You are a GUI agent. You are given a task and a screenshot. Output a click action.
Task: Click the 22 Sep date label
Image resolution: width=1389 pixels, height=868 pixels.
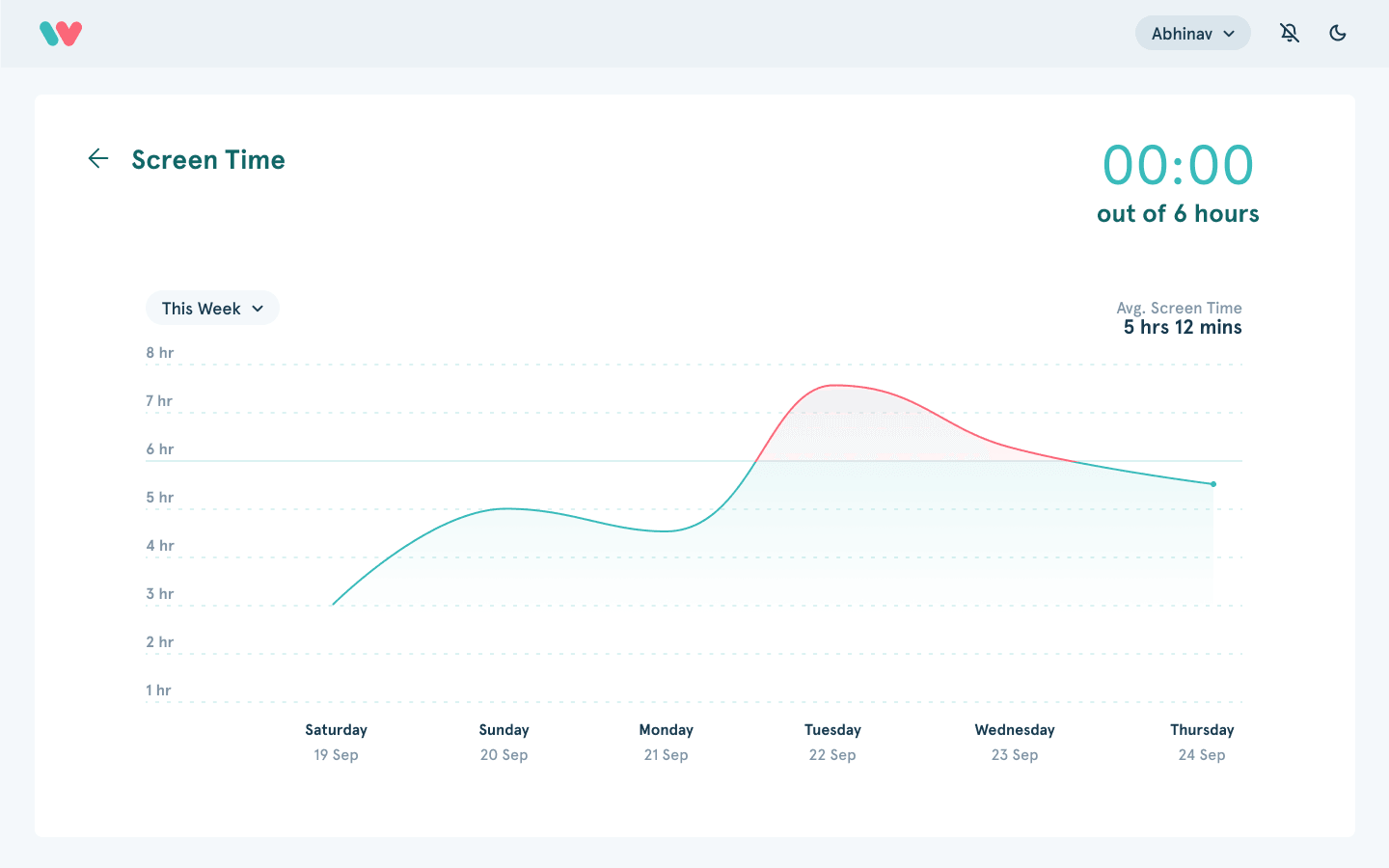click(832, 755)
